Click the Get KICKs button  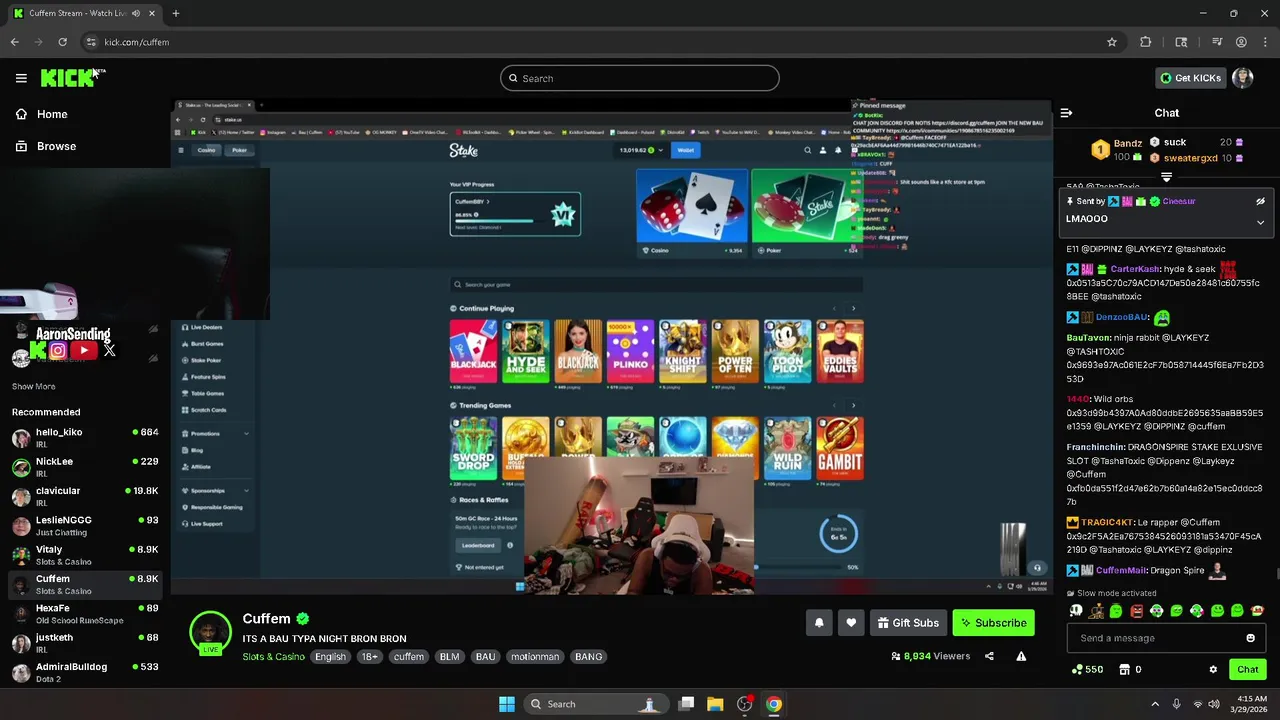point(1190,78)
